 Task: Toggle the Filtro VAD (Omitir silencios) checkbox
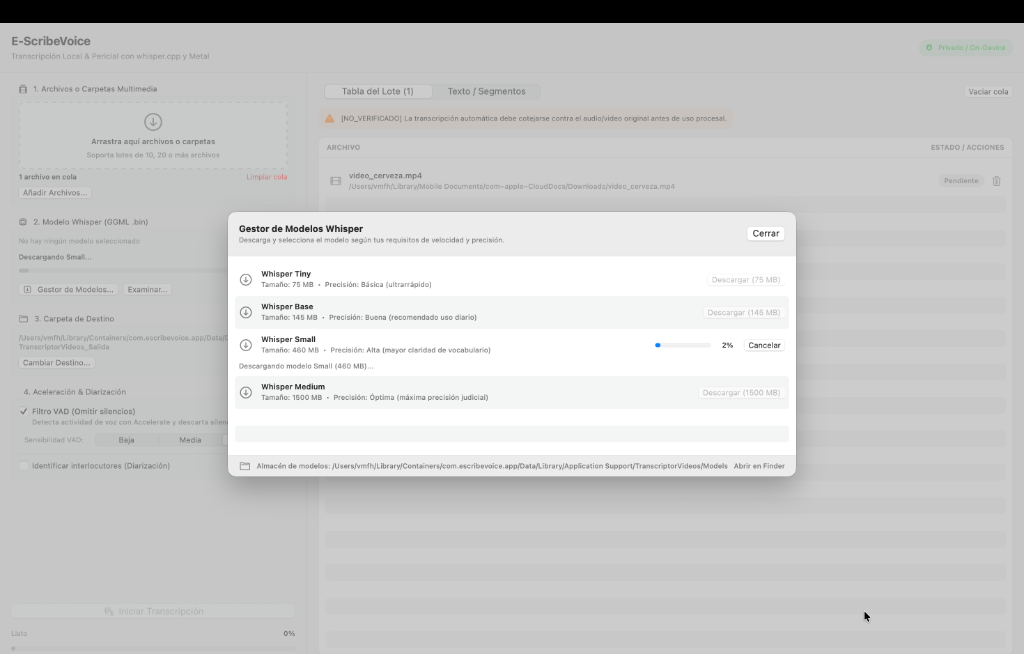[x=24, y=412]
